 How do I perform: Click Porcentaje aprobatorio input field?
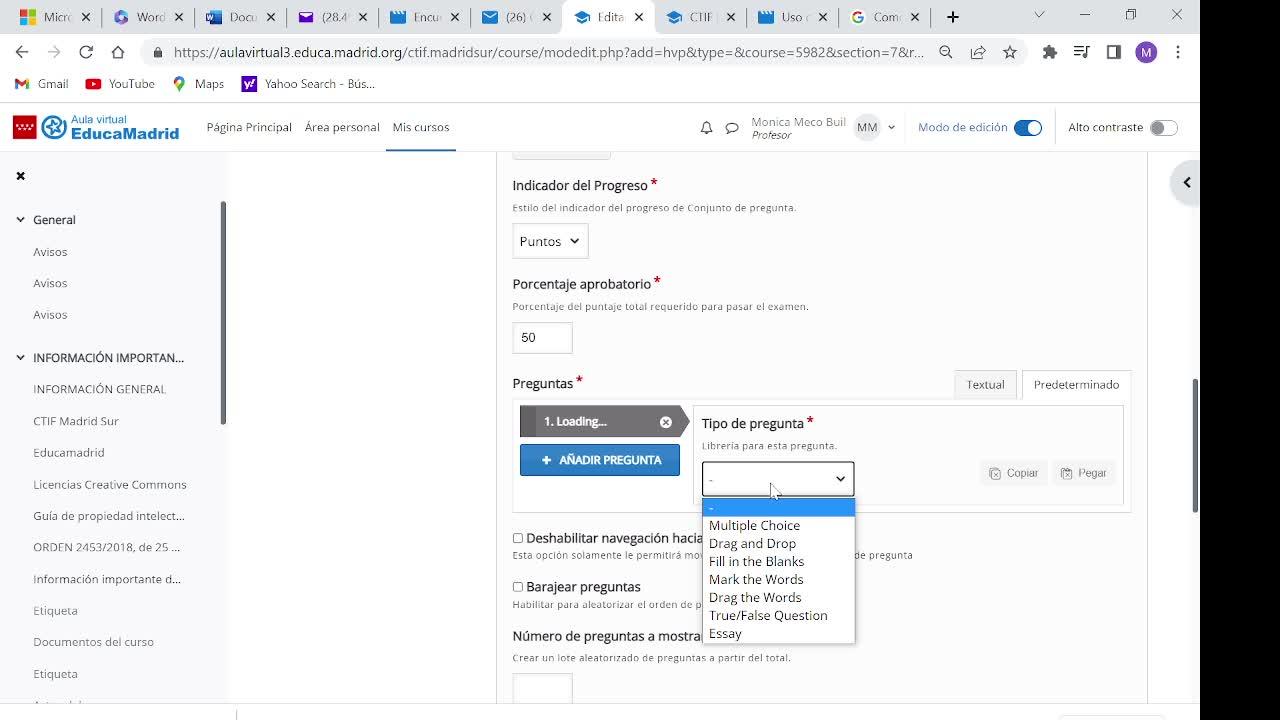click(x=542, y=338)
